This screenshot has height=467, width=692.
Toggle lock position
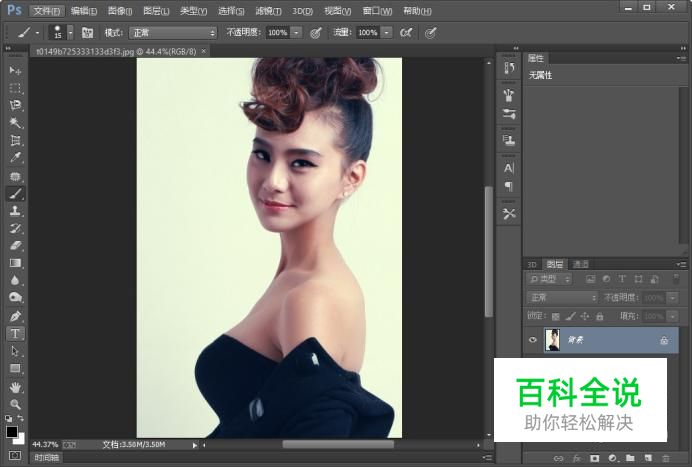[585, 316]
